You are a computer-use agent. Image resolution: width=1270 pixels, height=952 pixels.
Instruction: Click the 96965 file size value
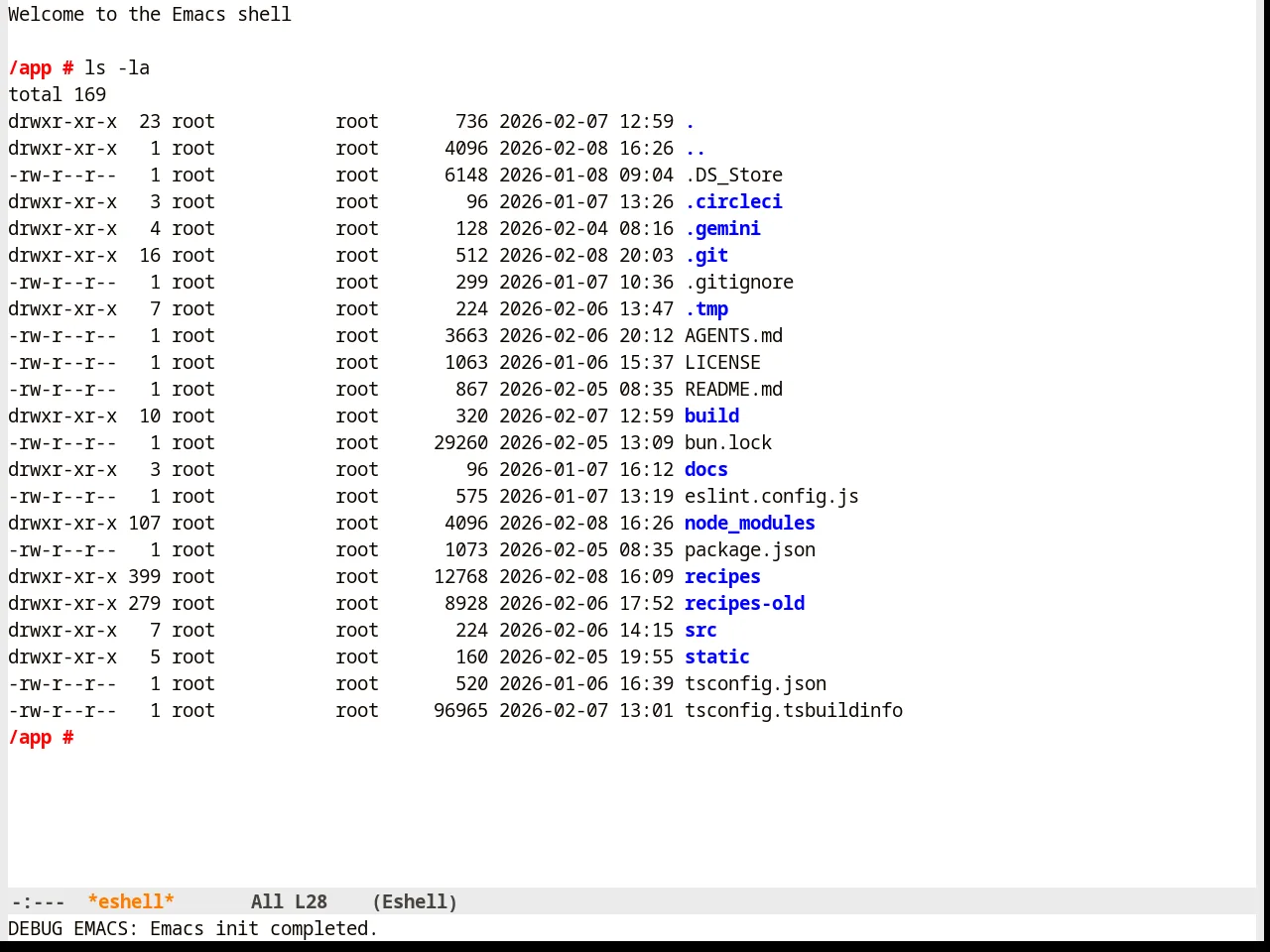click(460, 711)
